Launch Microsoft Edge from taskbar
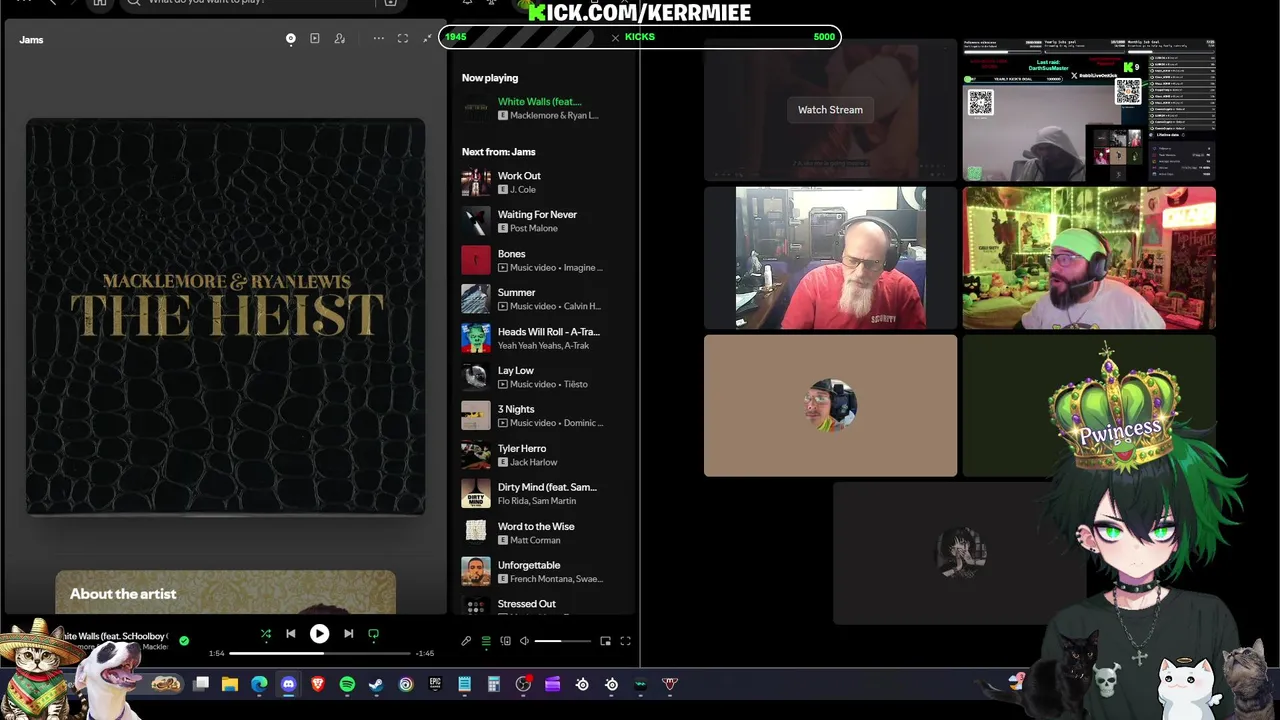Screen dimensions: 1280x720 pyautogui.click(x=259, y=684)
